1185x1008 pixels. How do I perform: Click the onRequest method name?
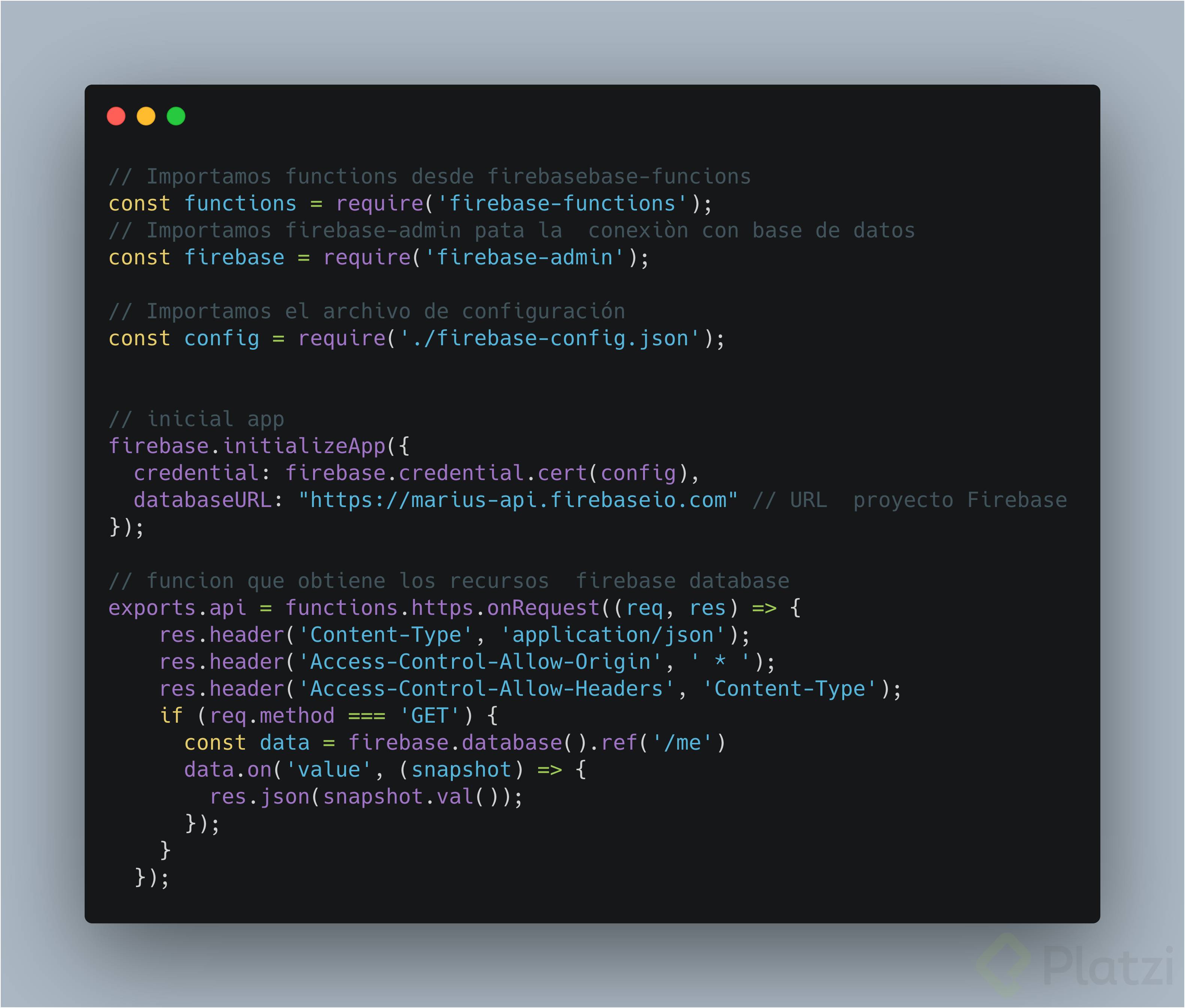click(x=543, y=608)
